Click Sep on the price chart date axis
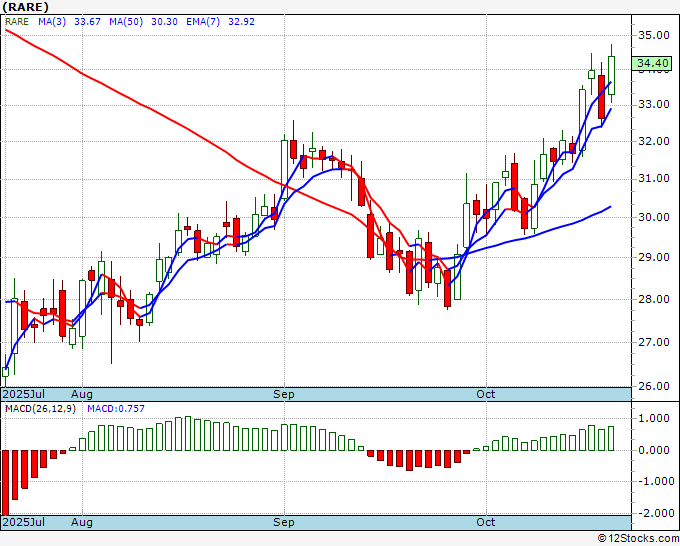 point(284,394)
